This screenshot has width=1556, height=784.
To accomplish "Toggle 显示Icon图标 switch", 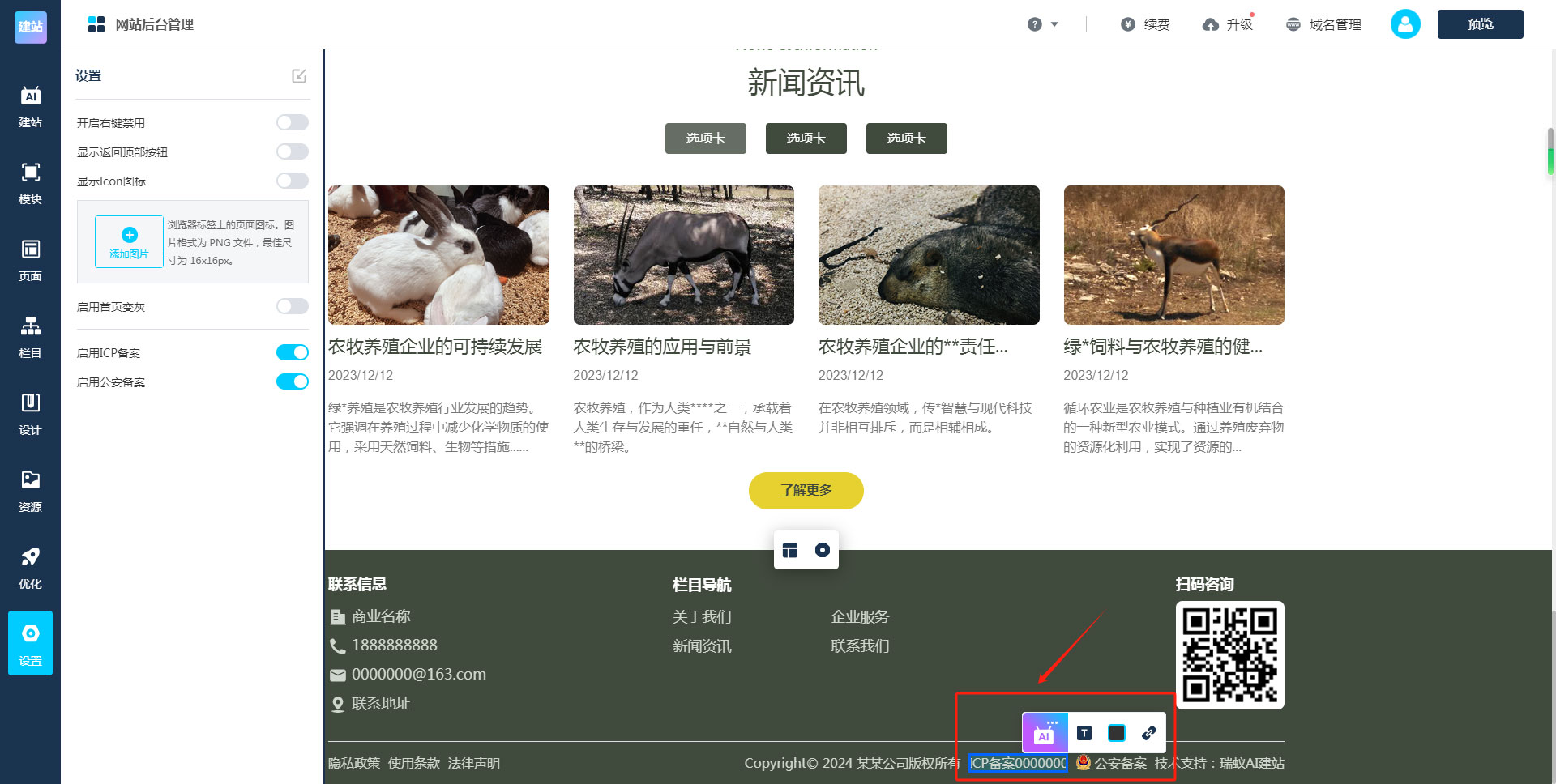I will coord(293,181).
